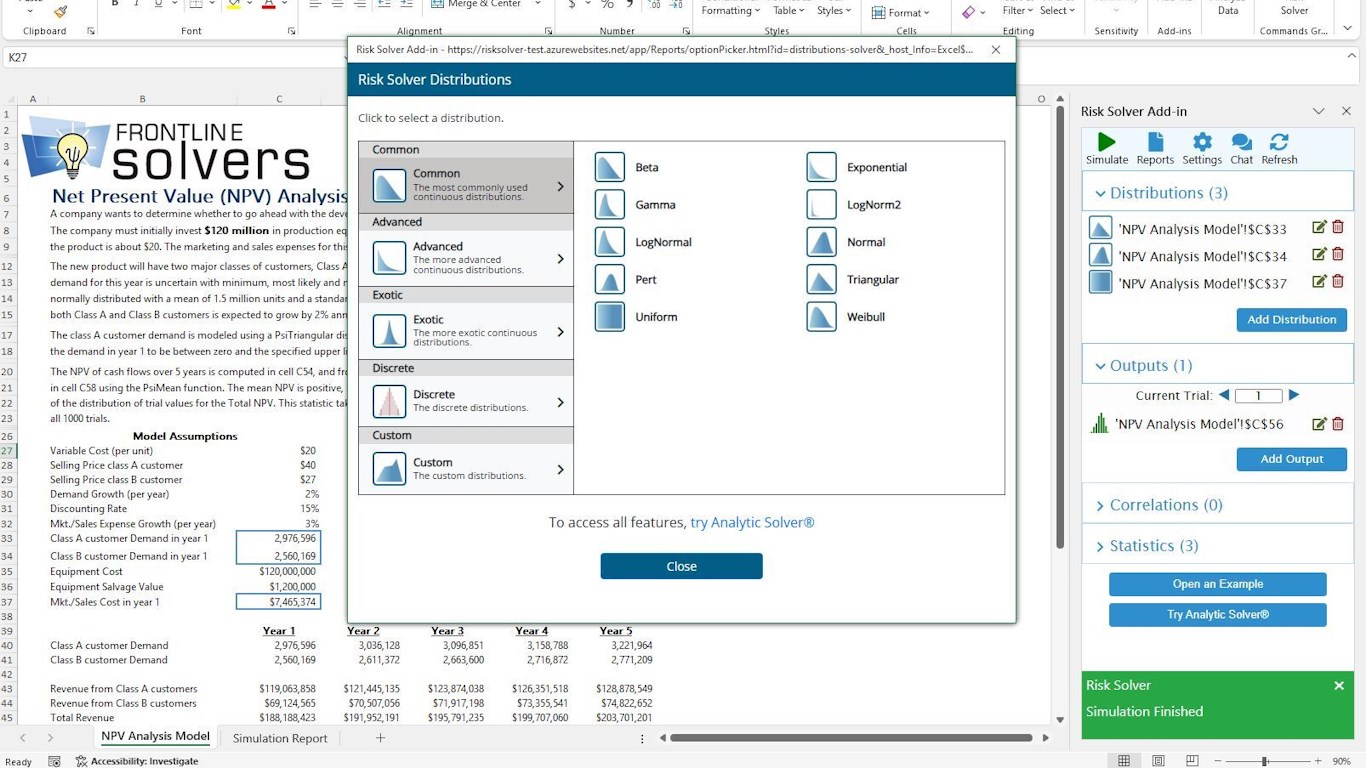Select the Weibull distribution icon

click(x=821, y=317)
